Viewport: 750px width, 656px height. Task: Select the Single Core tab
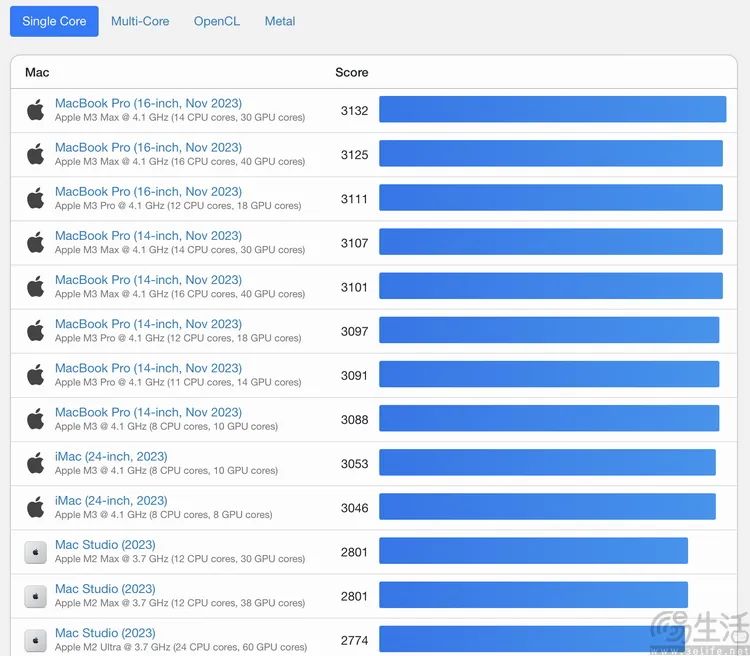54,21
